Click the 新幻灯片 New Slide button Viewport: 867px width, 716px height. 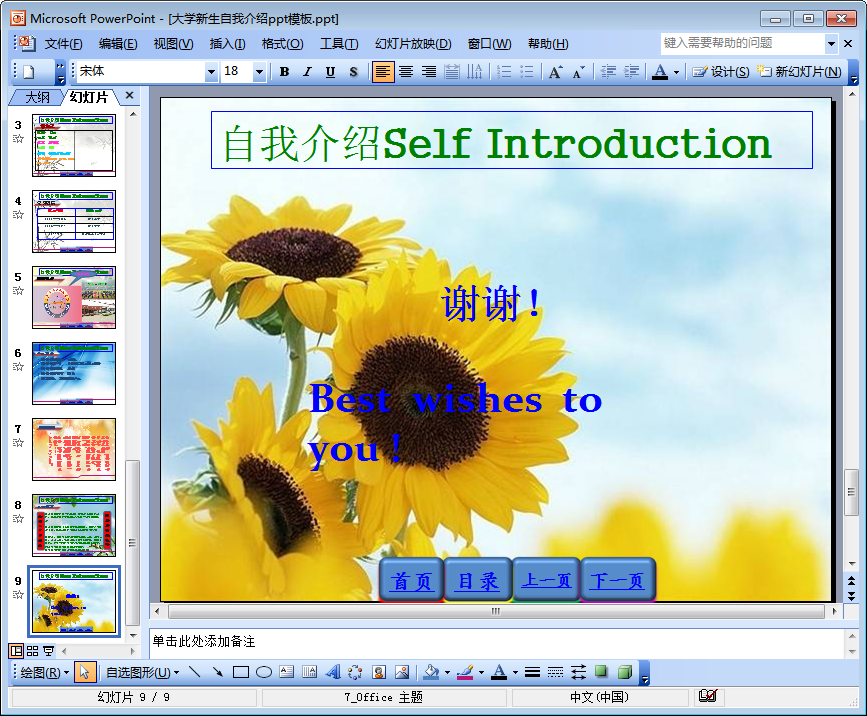(800, 72)
